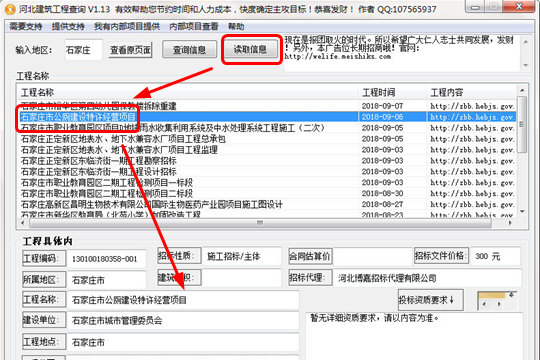Screen dimensions: 540x360
Task: Click date cell 2018-08-27
Action: click(382, 205)
